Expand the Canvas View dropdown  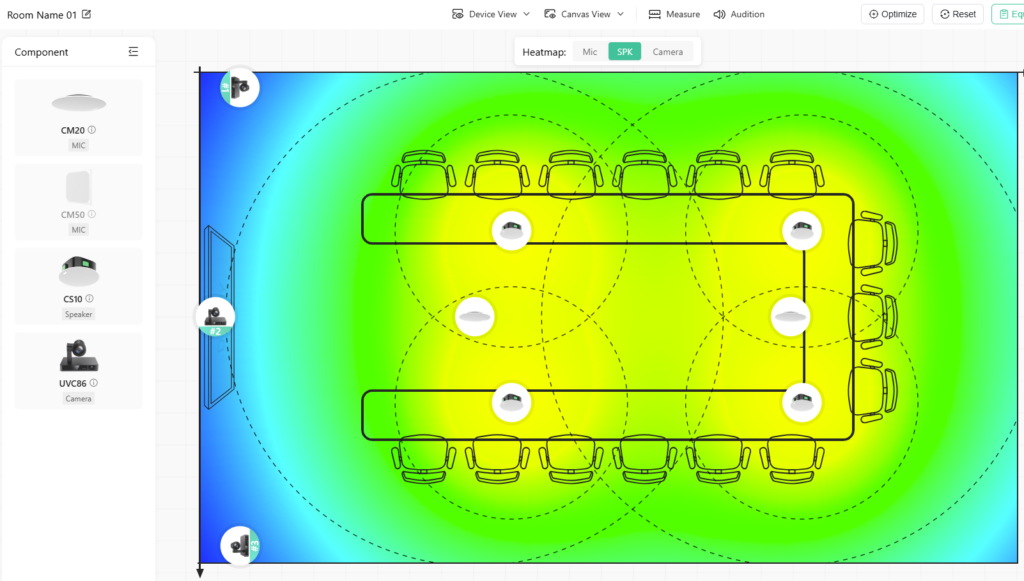click(584, 14)
